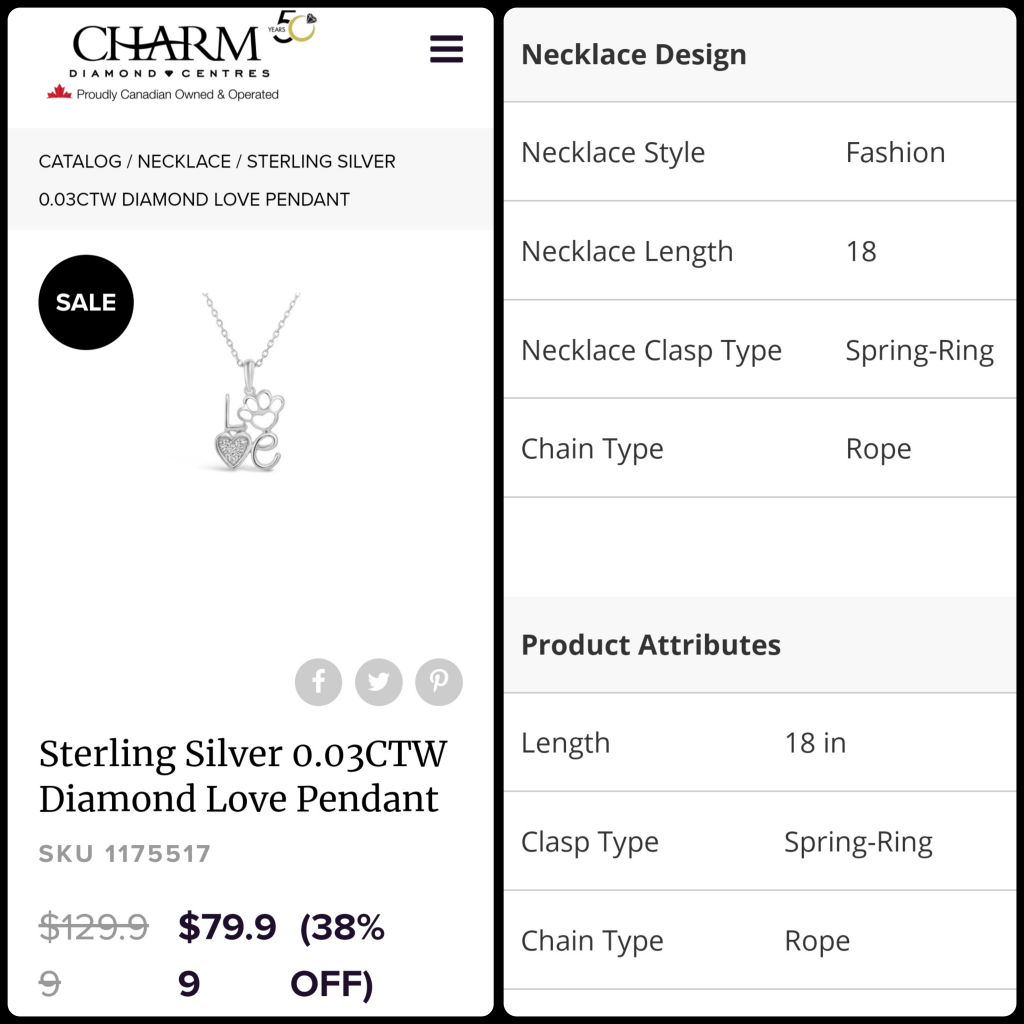Click the 50 years anniversary emblem
The width and height of the screenshot is (1024, 1024).
point(296,28)
